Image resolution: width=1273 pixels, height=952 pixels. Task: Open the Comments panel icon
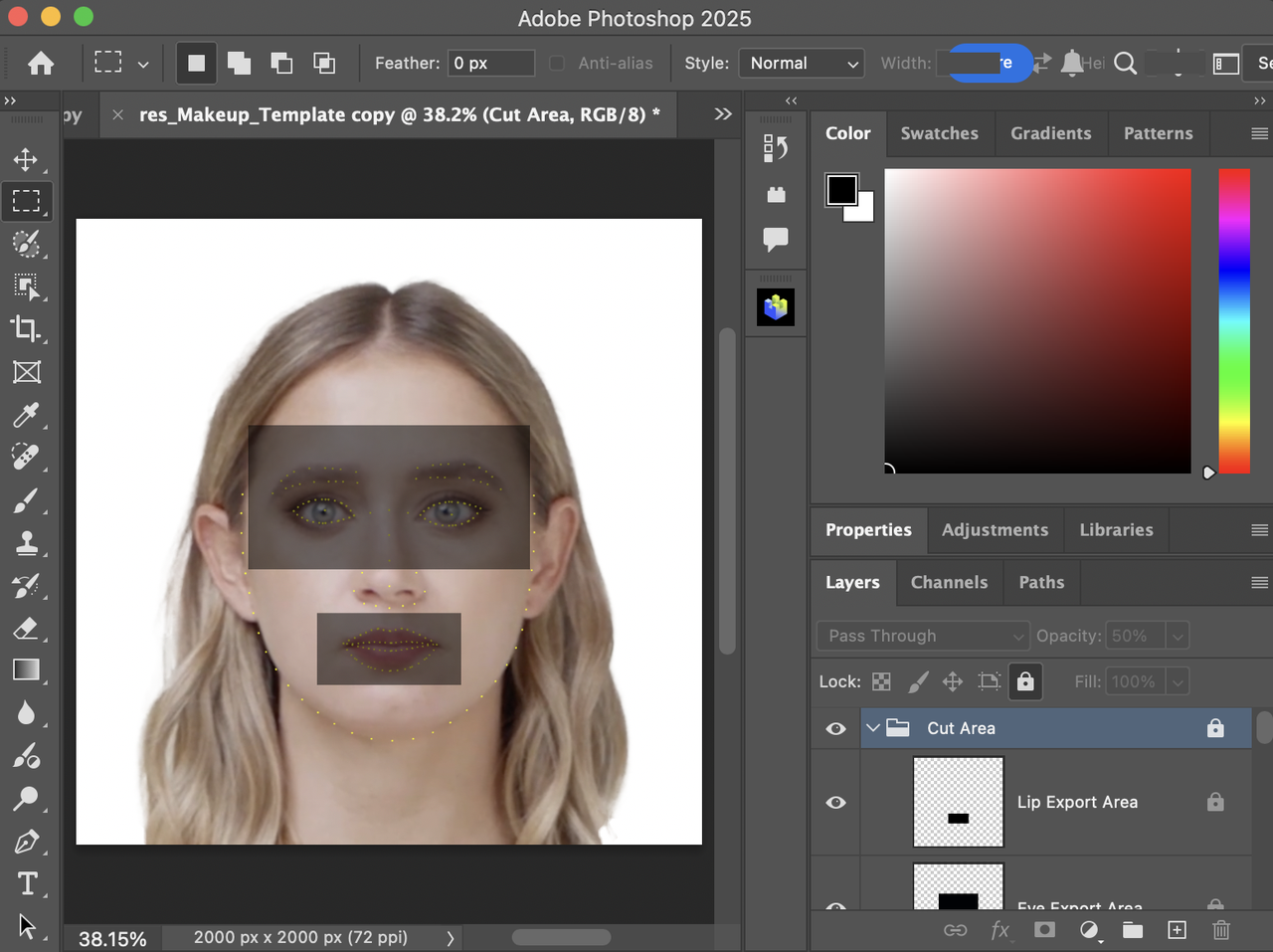point(776,239)
